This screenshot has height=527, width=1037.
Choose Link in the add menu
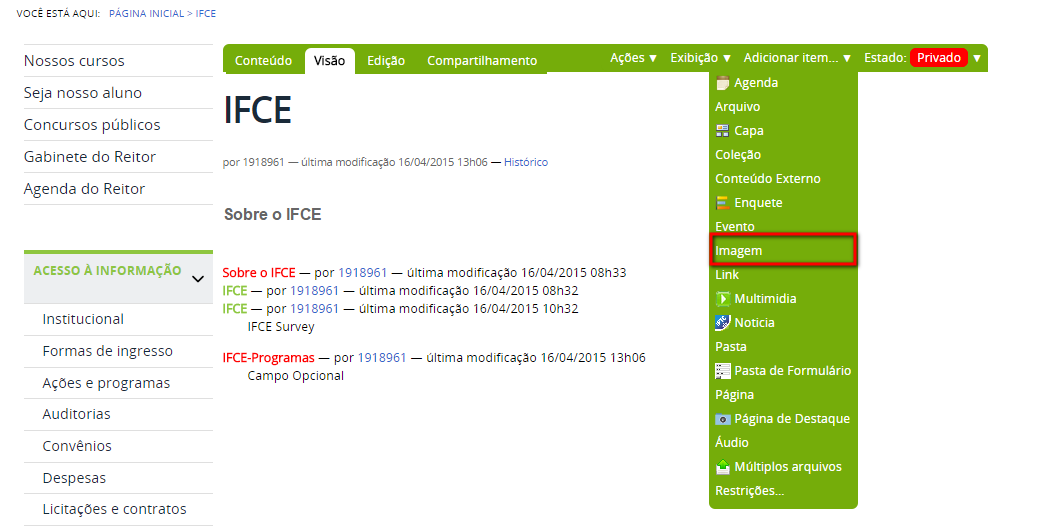click(727, 275)
